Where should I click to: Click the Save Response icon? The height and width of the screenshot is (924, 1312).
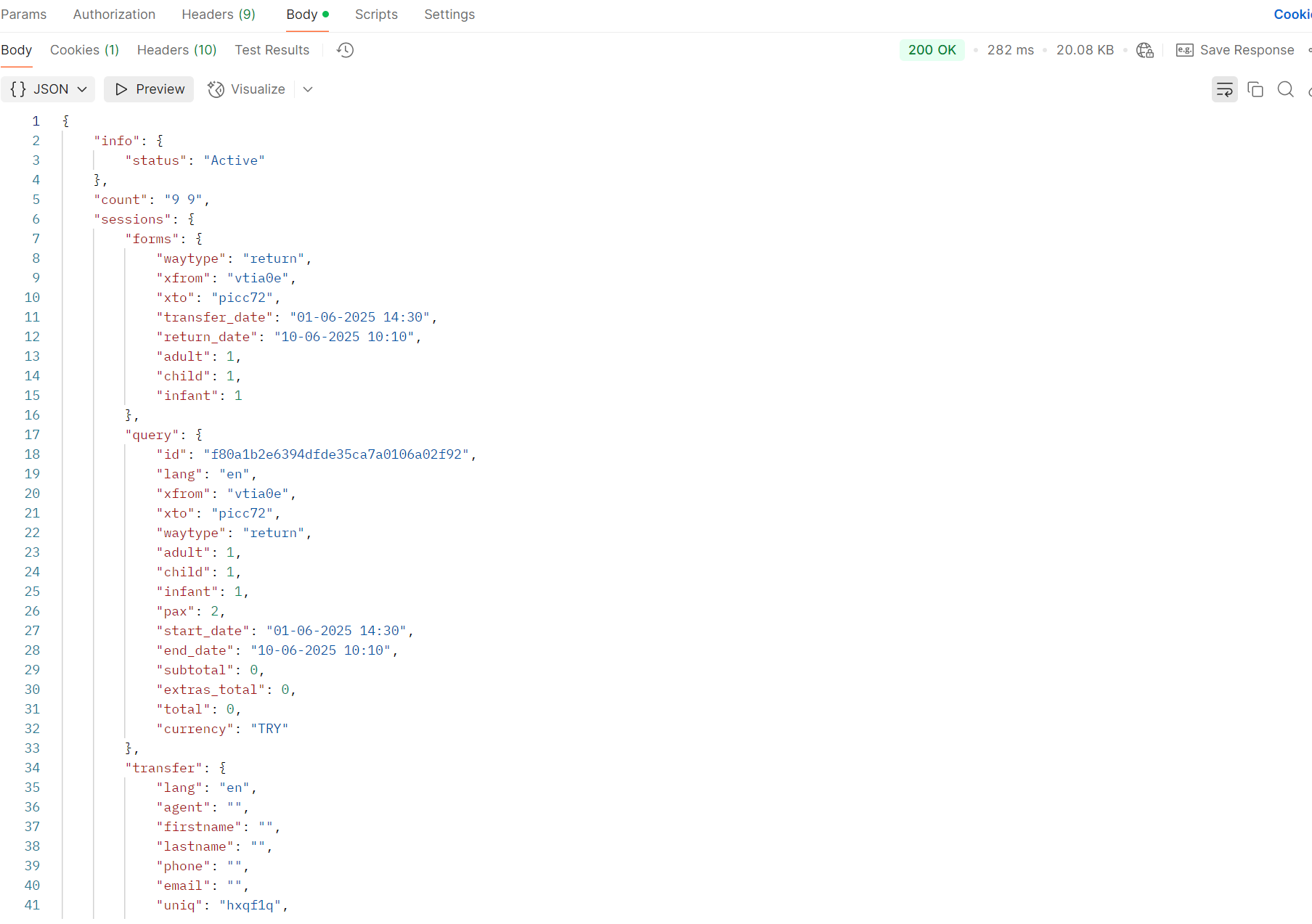[1185, 50]
